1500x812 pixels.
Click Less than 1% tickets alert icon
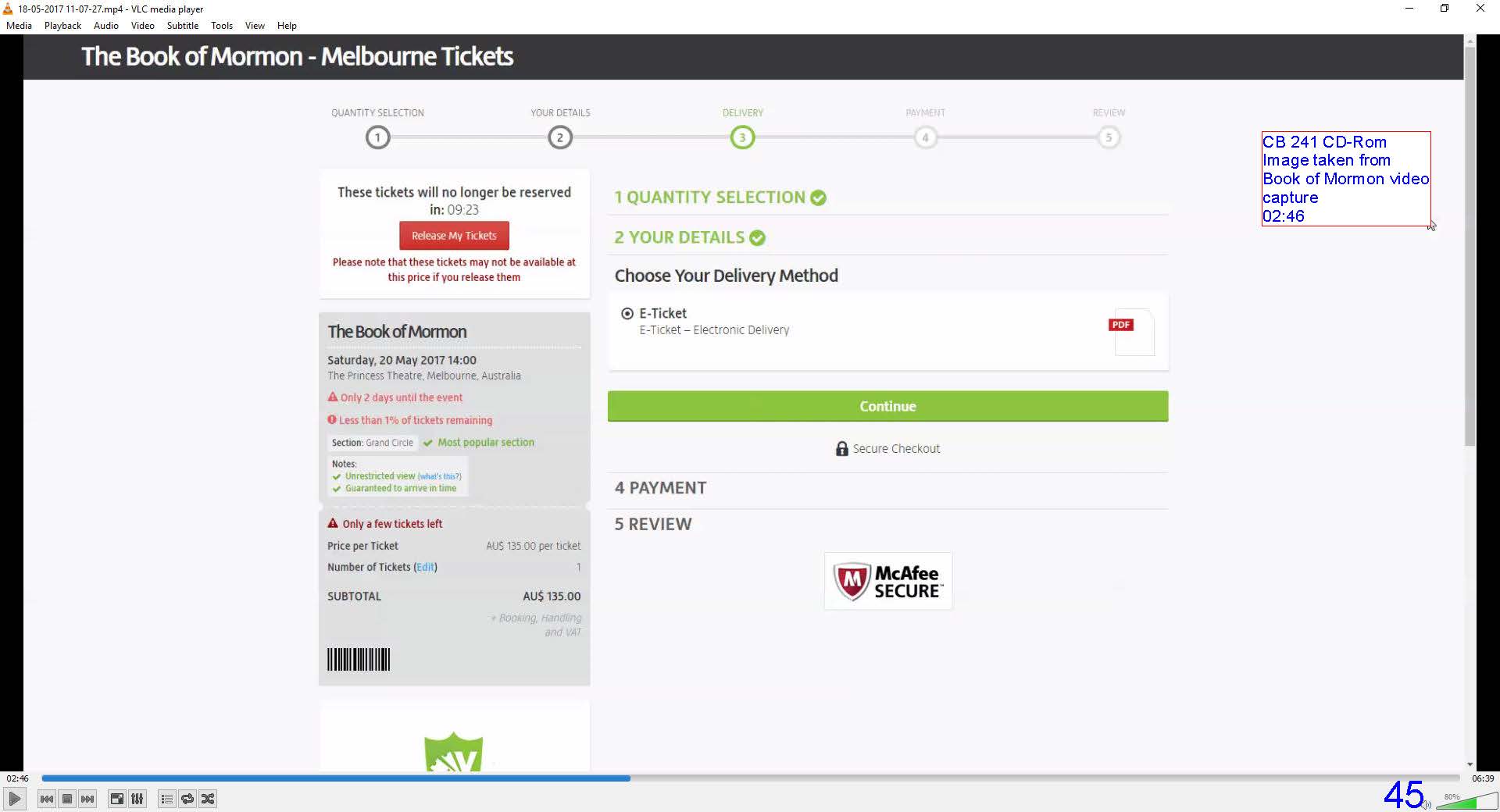click(x=332, y=419)
